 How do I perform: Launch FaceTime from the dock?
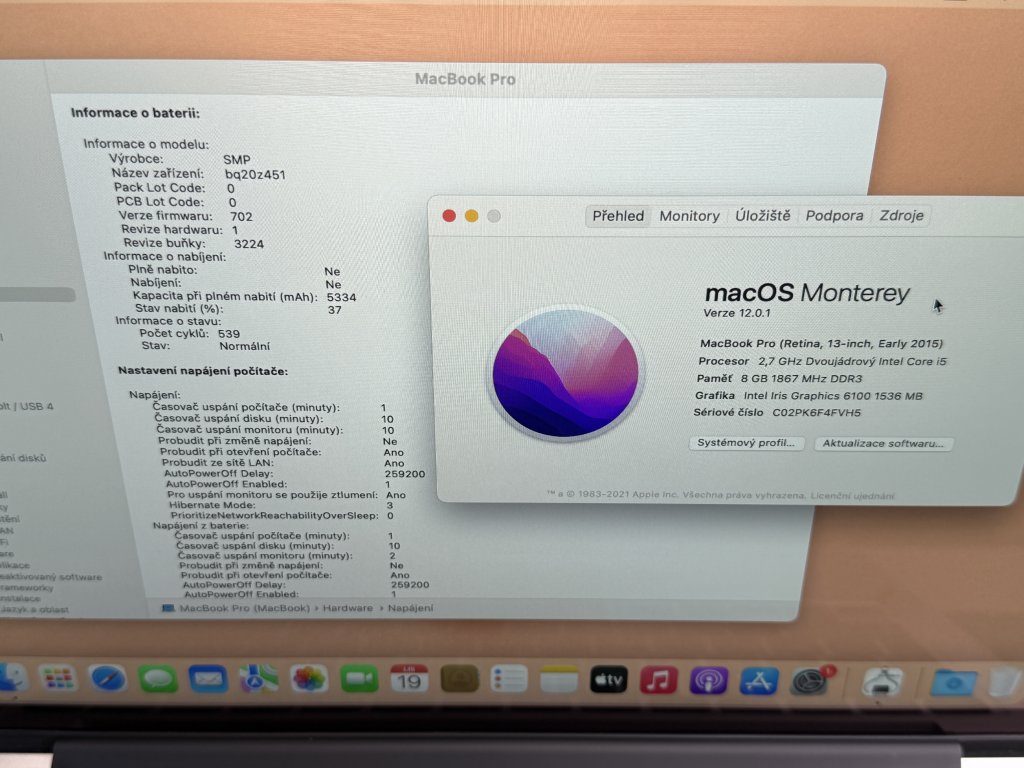359,680
